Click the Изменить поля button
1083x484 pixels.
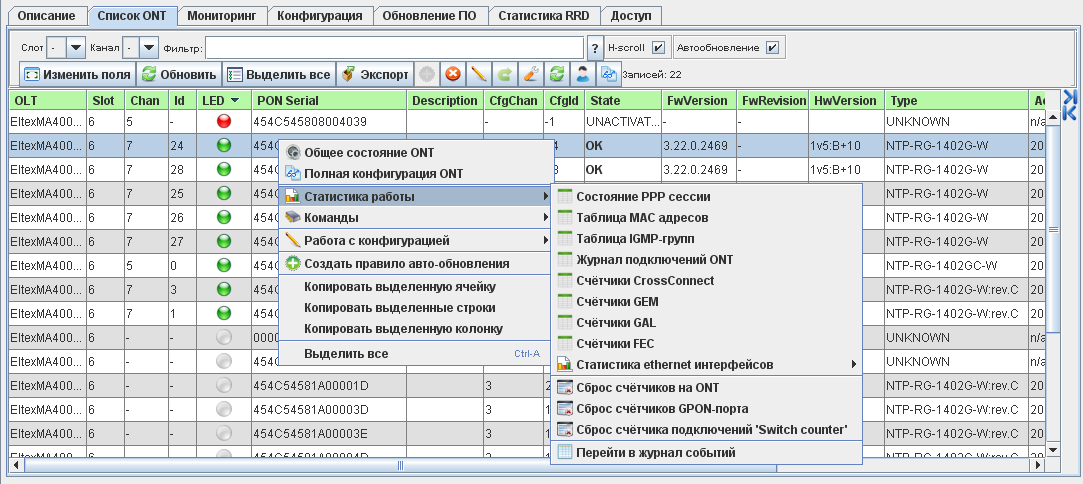[77, 74]
